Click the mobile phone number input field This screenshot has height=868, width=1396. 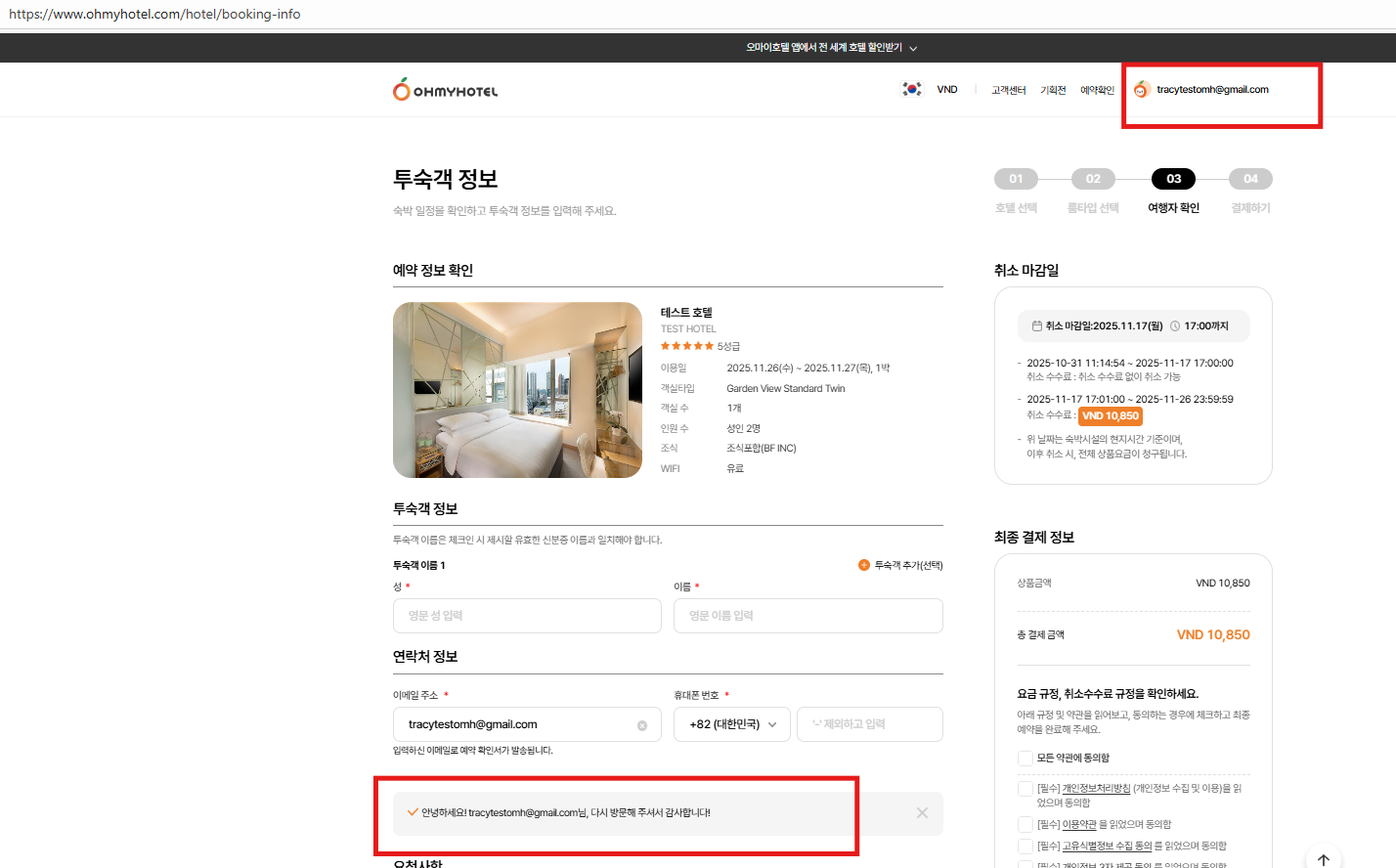click(x=870, y=724)
